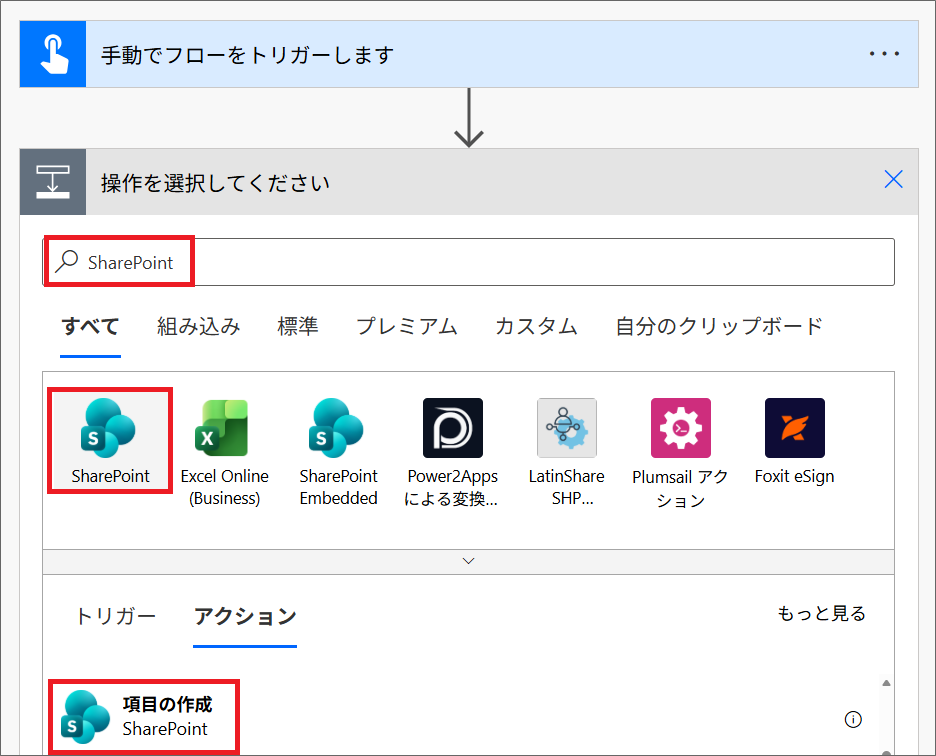Click the choose operation step icon
936x756 pixels.
[53, 182]
